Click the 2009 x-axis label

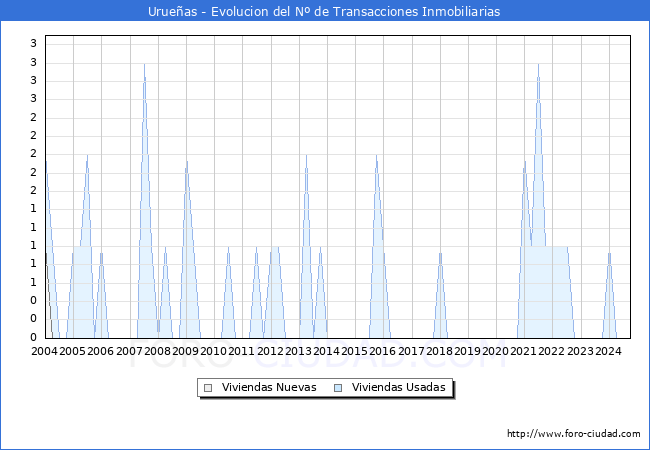coord(185,351)
